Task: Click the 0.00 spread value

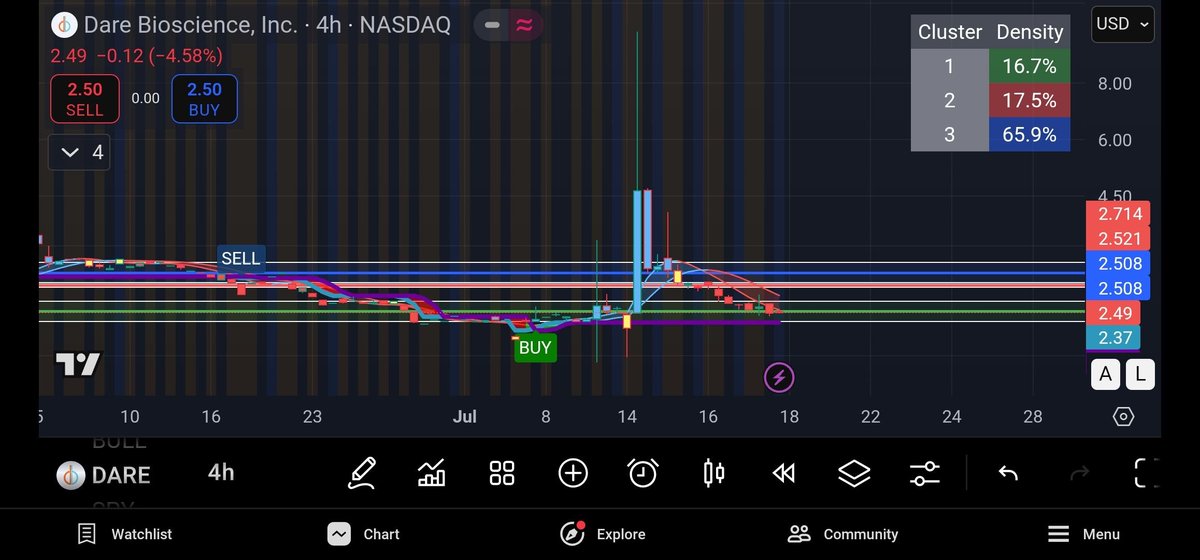Action: pyautogui.click(x=145, y=98)
